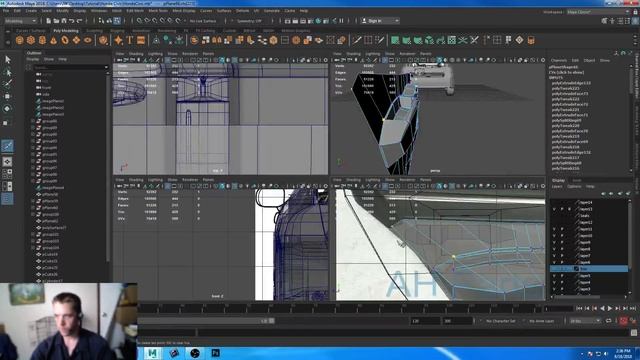Toggle playback P flag of layer4
Image resolution: width=640 pixels, height=360 pixels.
tap(562, 282)
